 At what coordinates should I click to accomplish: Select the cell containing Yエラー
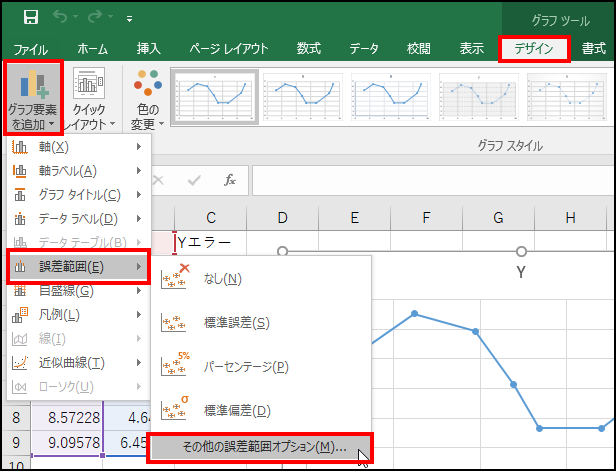211,242
